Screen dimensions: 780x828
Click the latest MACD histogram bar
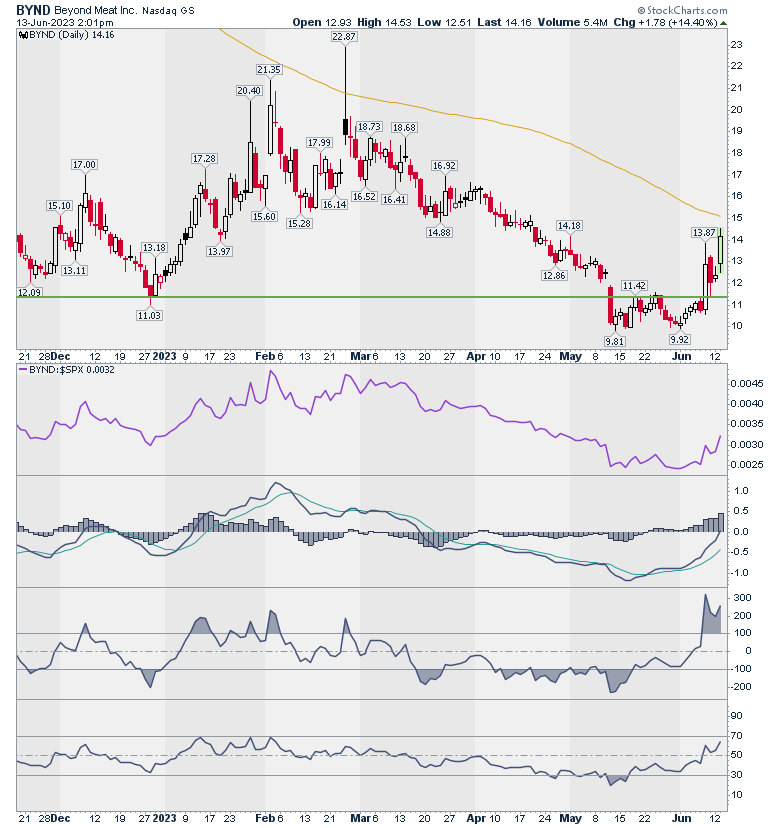721,522
